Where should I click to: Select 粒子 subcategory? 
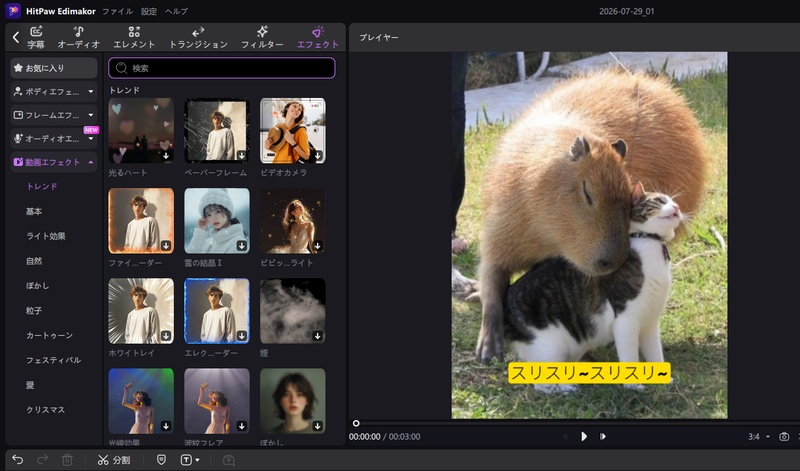(x=34, y=310)
